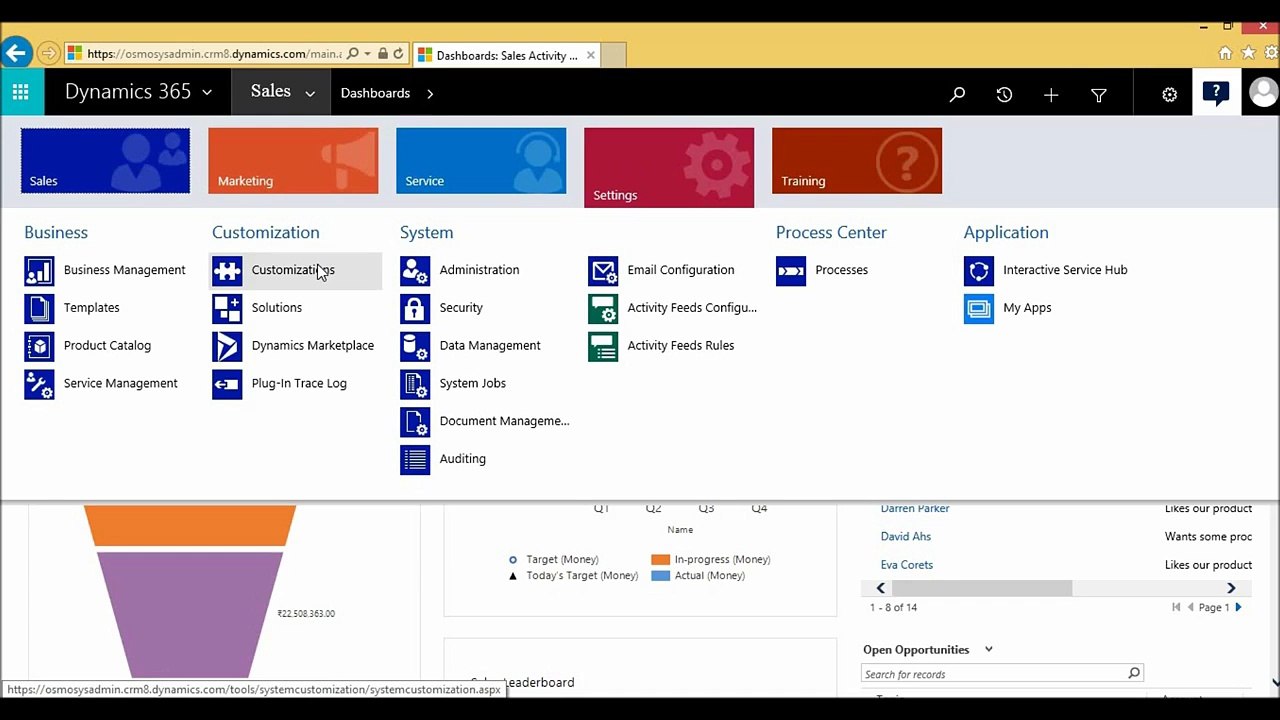Click the horizontal scrollbar under the leads list
This screenshot has width=1280, height=720.
[x=982, y=588]
